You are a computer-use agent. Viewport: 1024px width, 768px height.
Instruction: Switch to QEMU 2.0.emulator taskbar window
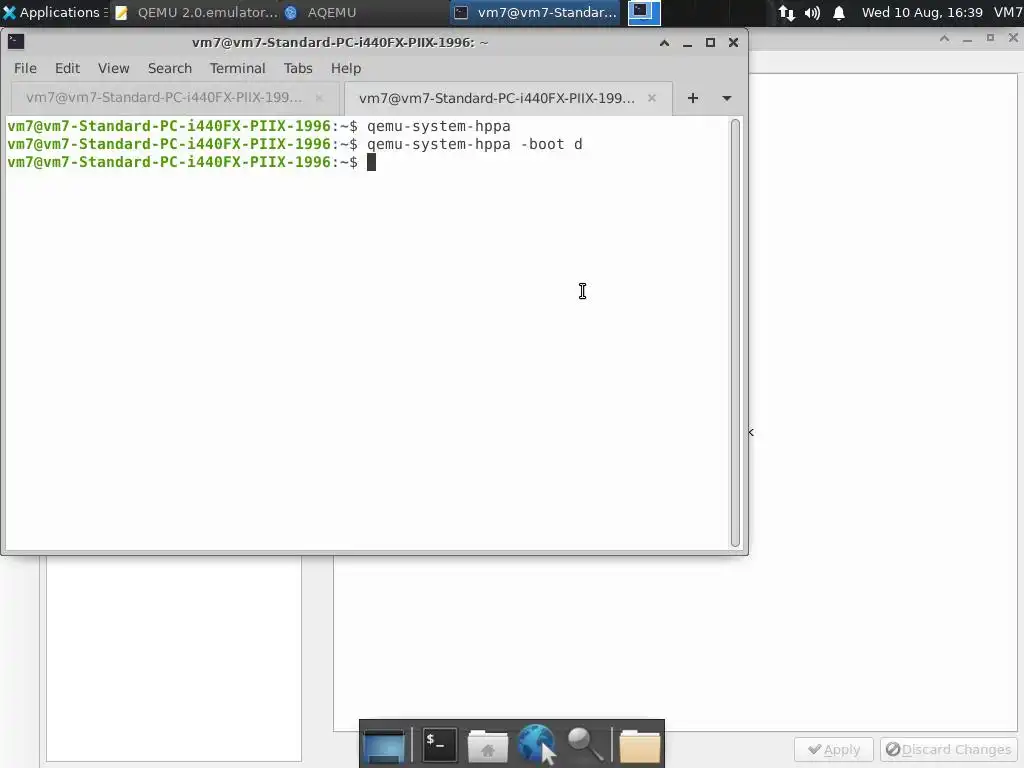pos(196,12)
